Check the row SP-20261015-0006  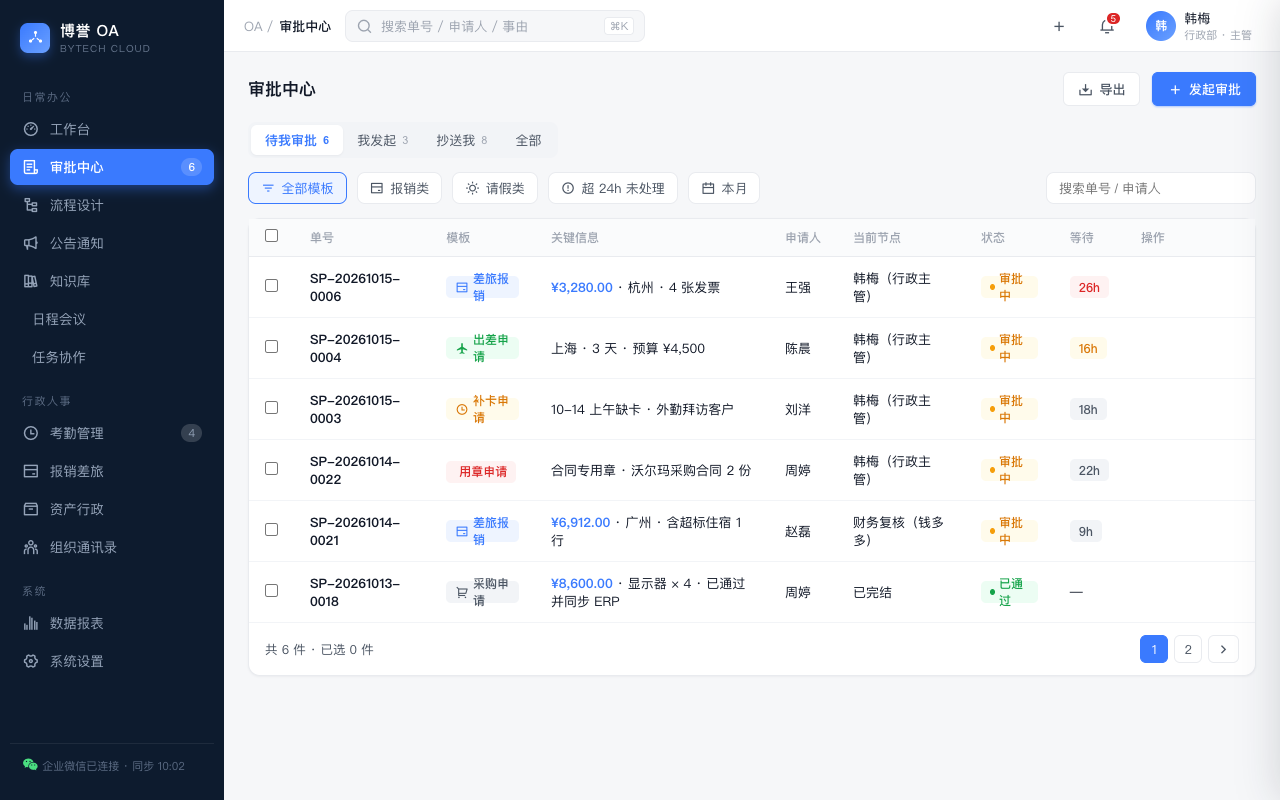click(271, 285)
